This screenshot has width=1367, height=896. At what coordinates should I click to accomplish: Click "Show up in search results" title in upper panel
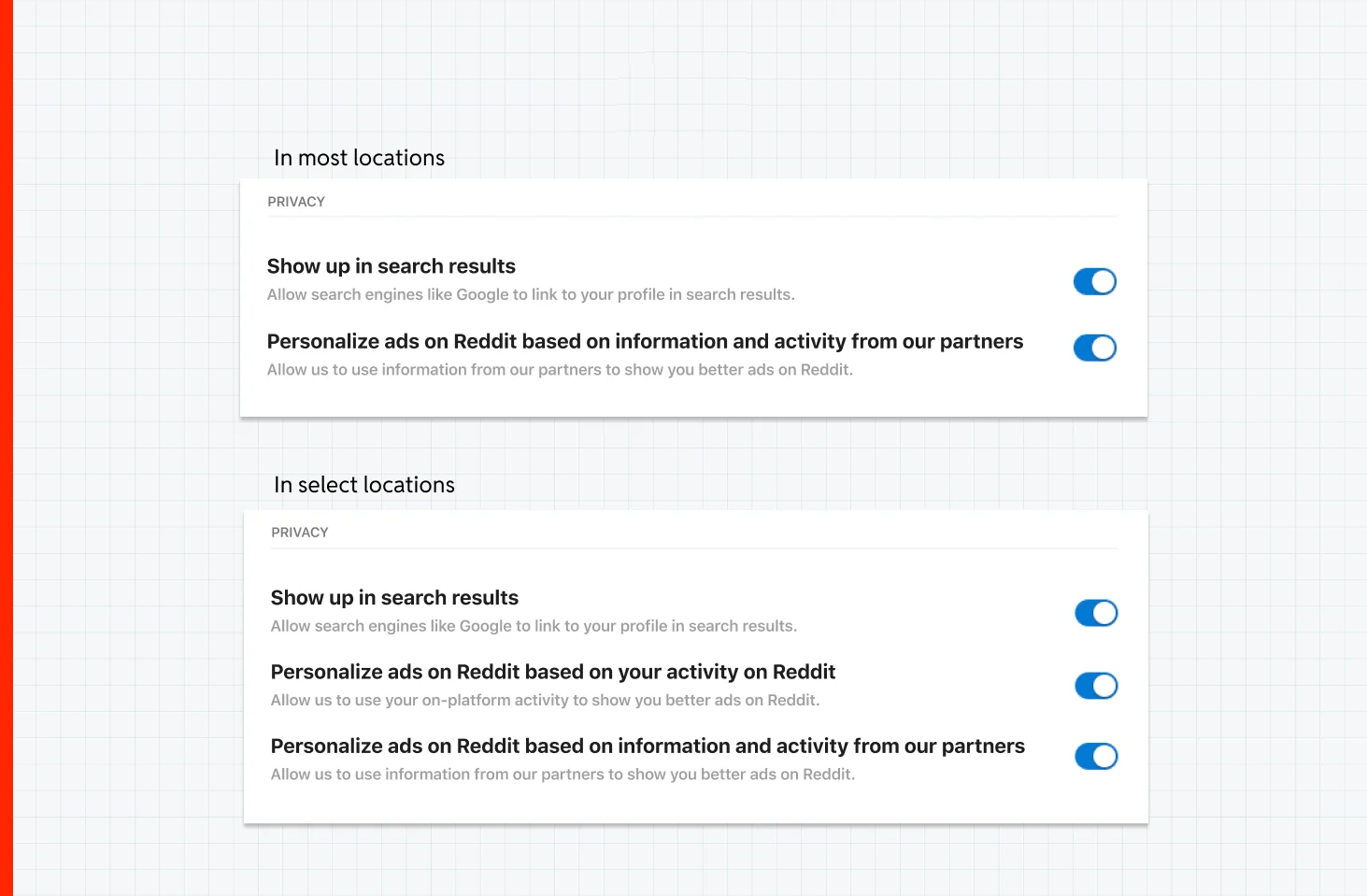(391, 266)
